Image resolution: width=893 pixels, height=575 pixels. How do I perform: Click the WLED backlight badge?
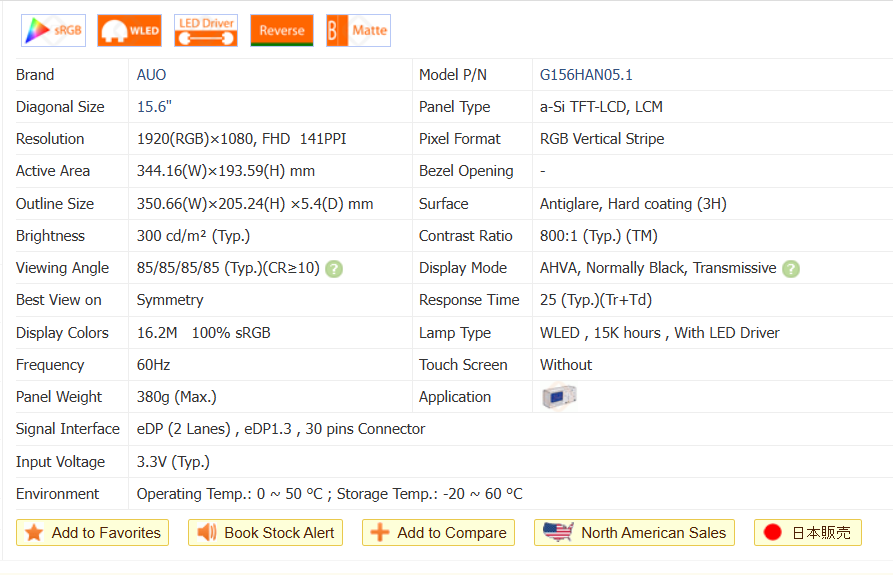click(129, 30)
